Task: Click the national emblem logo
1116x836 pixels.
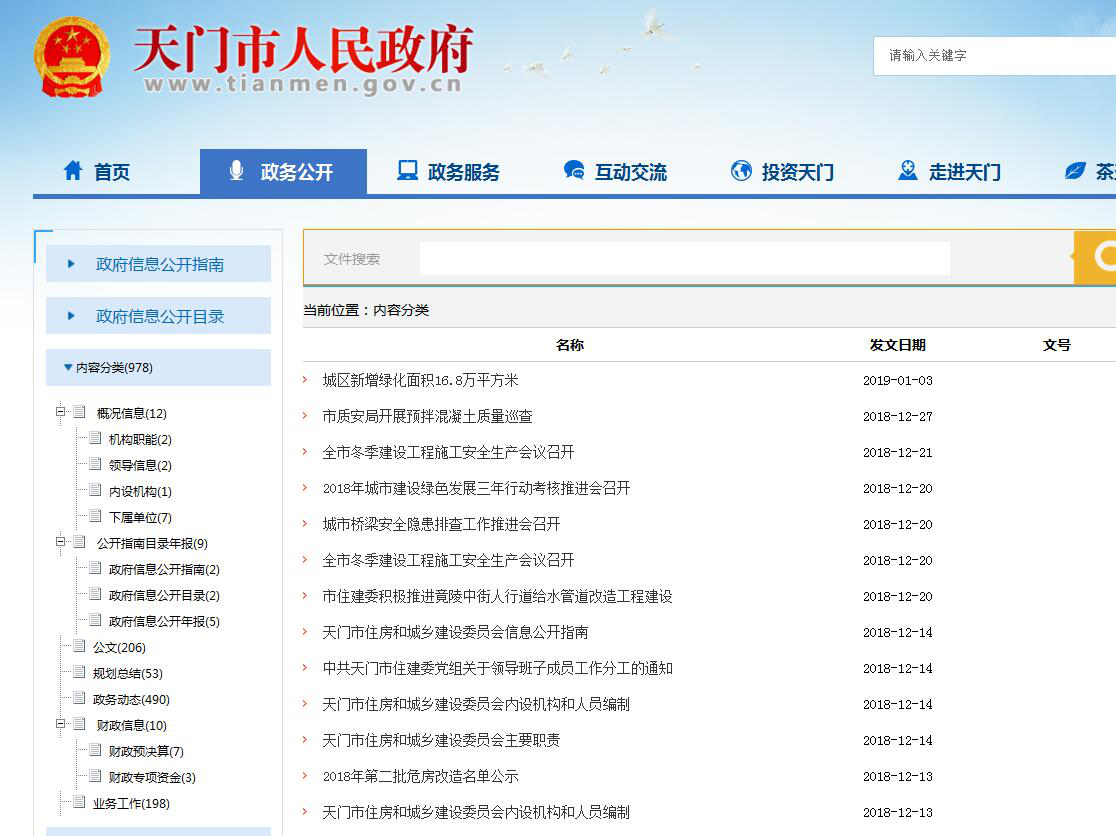Action: click(x=72, y=57)
